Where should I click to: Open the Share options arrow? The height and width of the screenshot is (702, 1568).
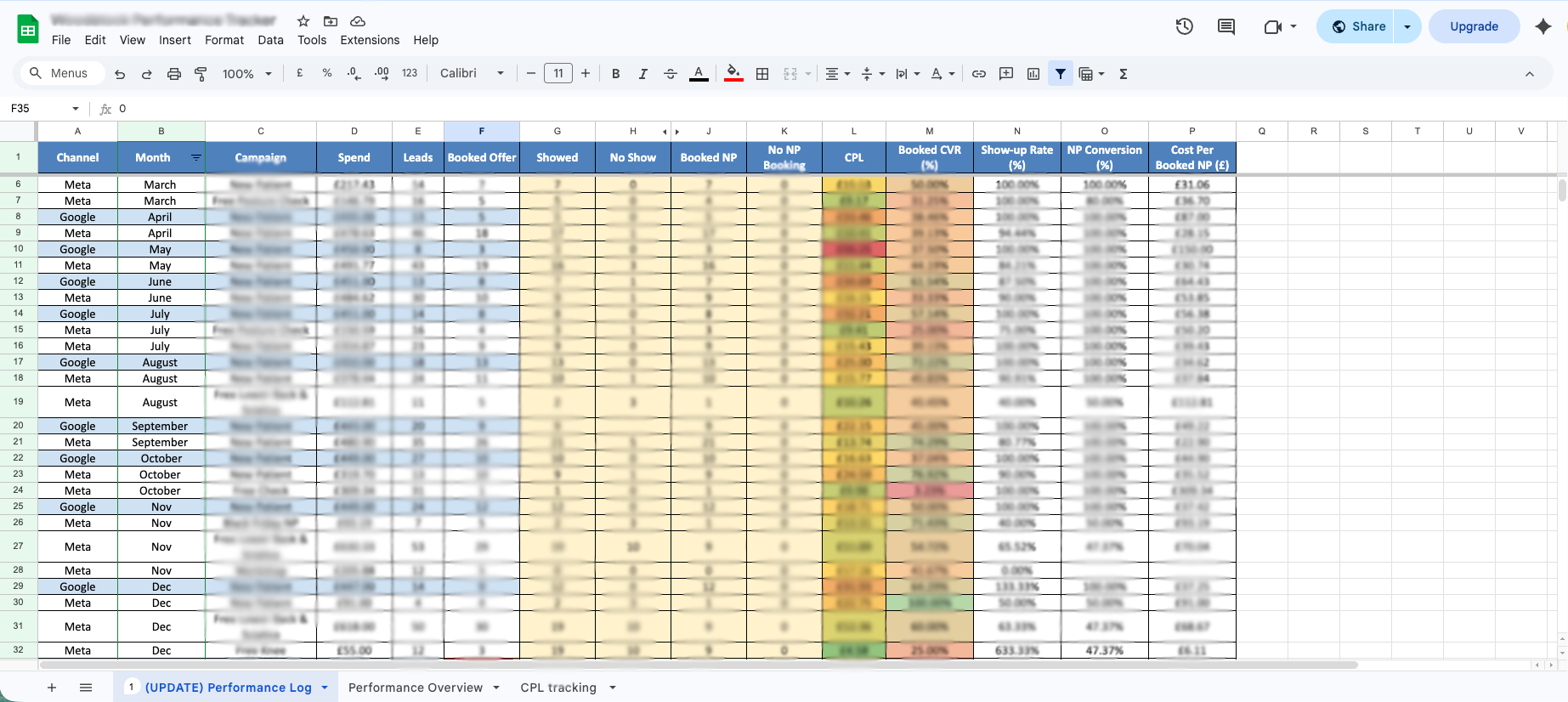[1407, 26]
